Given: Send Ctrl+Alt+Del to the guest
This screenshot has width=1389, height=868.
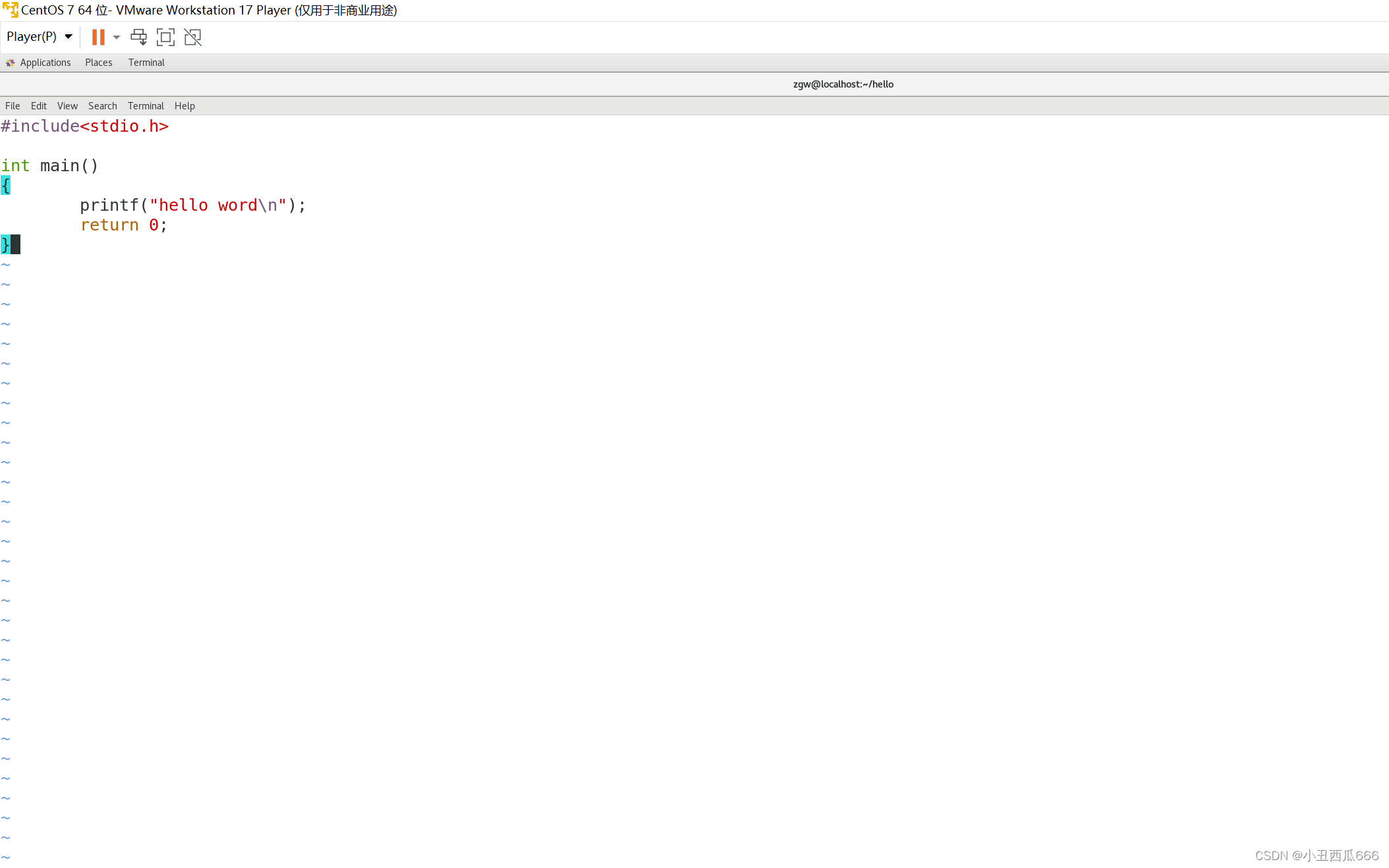Looking at the screenshot, I should tap(138, 37).
